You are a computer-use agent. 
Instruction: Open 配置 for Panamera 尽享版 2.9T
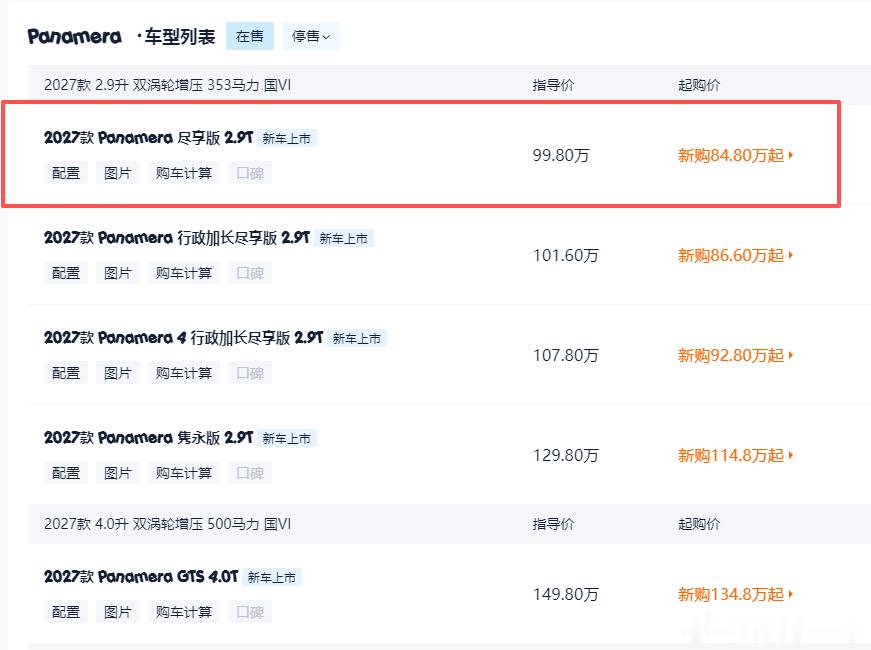coord(66,173)
